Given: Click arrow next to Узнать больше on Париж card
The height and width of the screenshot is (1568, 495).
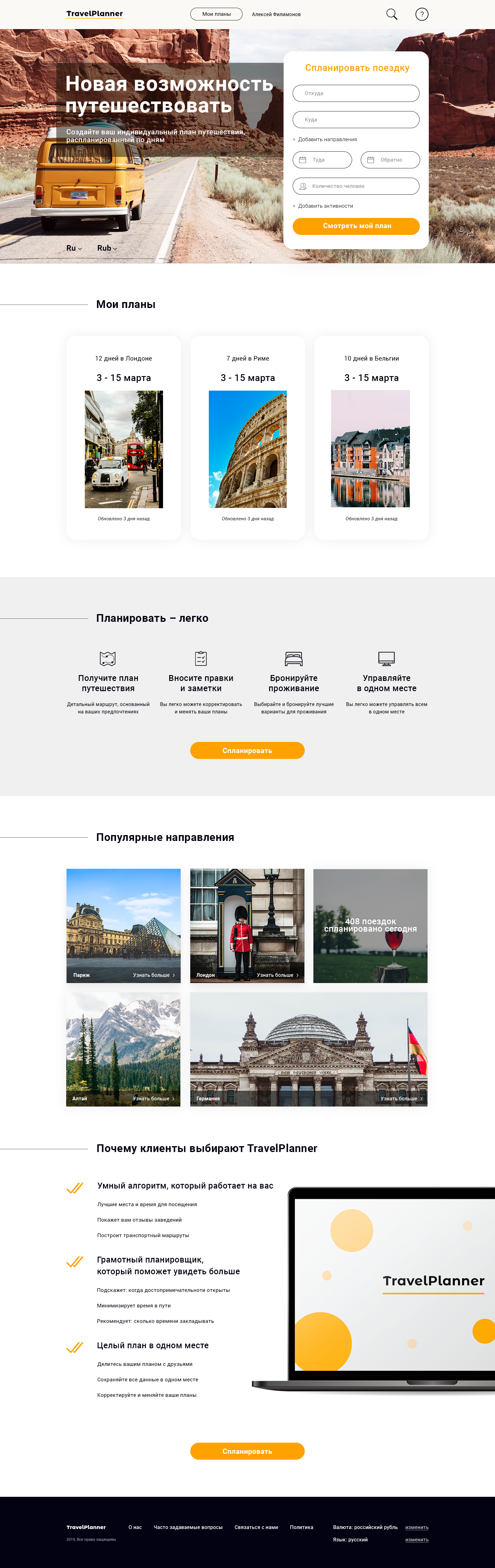Looking at the screenshot, I should 174,975.
